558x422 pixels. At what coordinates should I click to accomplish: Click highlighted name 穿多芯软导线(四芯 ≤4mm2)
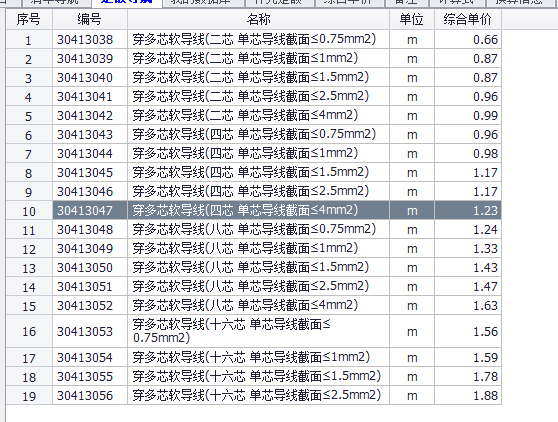pos(258,211)
